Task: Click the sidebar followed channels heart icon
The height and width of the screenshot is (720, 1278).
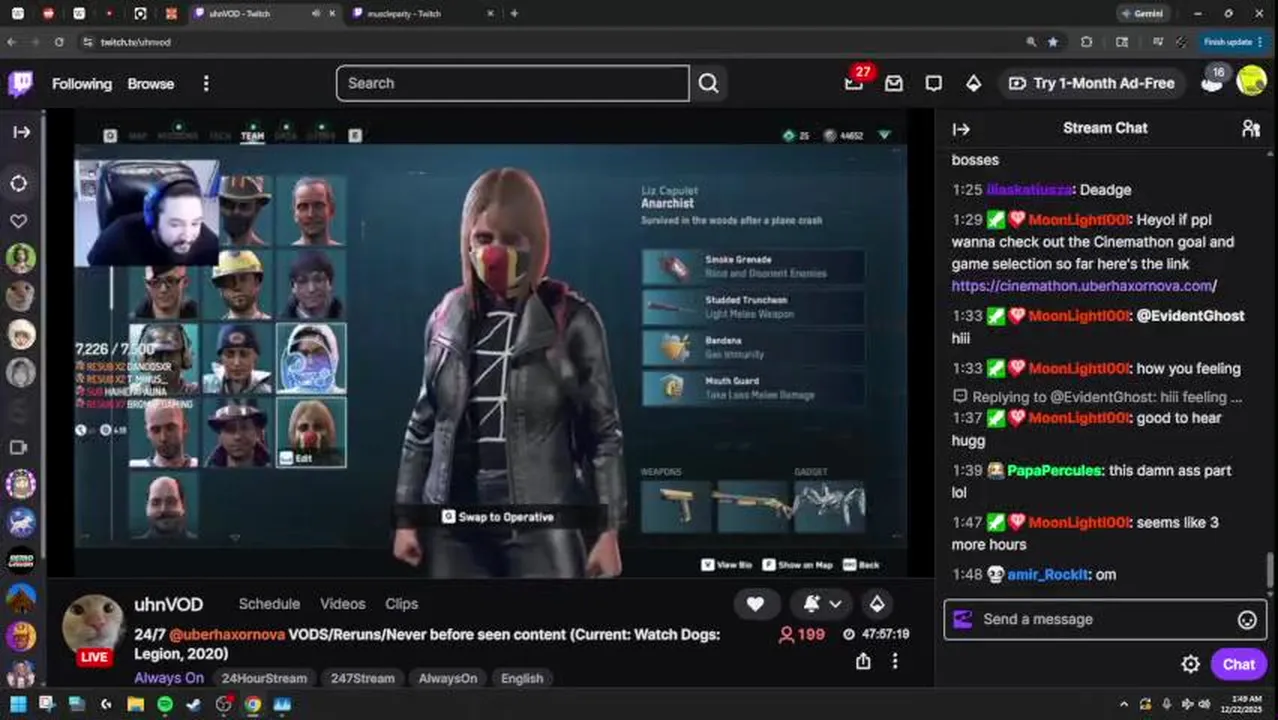Action: [19, 221]
